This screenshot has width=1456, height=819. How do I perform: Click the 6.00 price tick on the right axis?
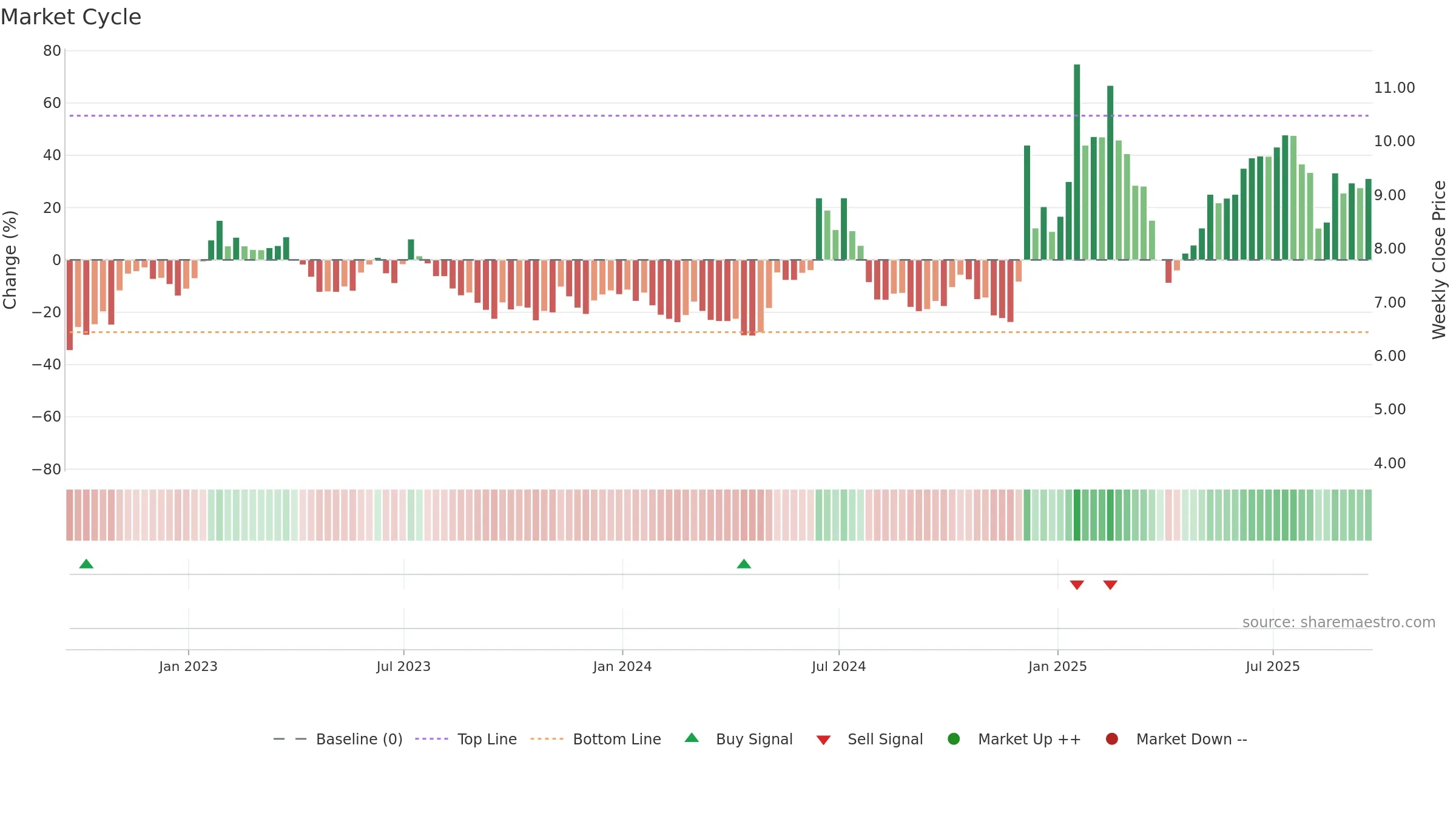click(x=1390, y=356)
